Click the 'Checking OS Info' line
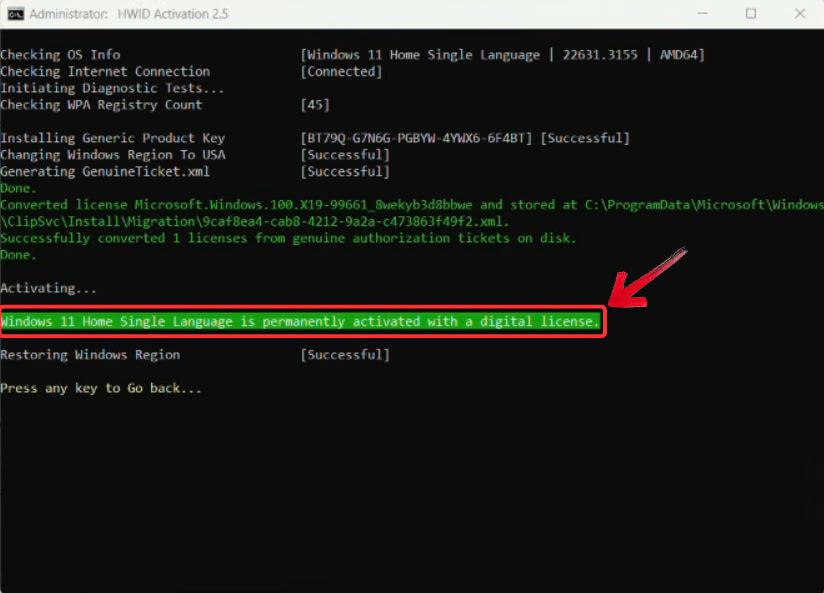824x593 pixels. click(x=60, y=55)
